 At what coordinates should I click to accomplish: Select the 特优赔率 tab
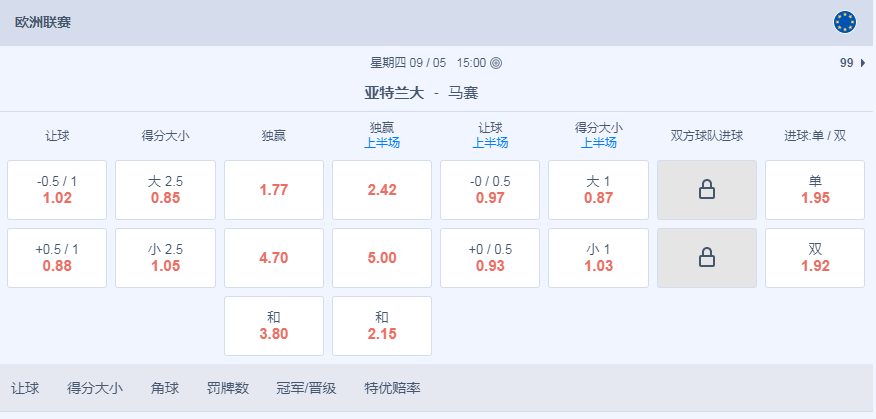(x=392, y=388)
